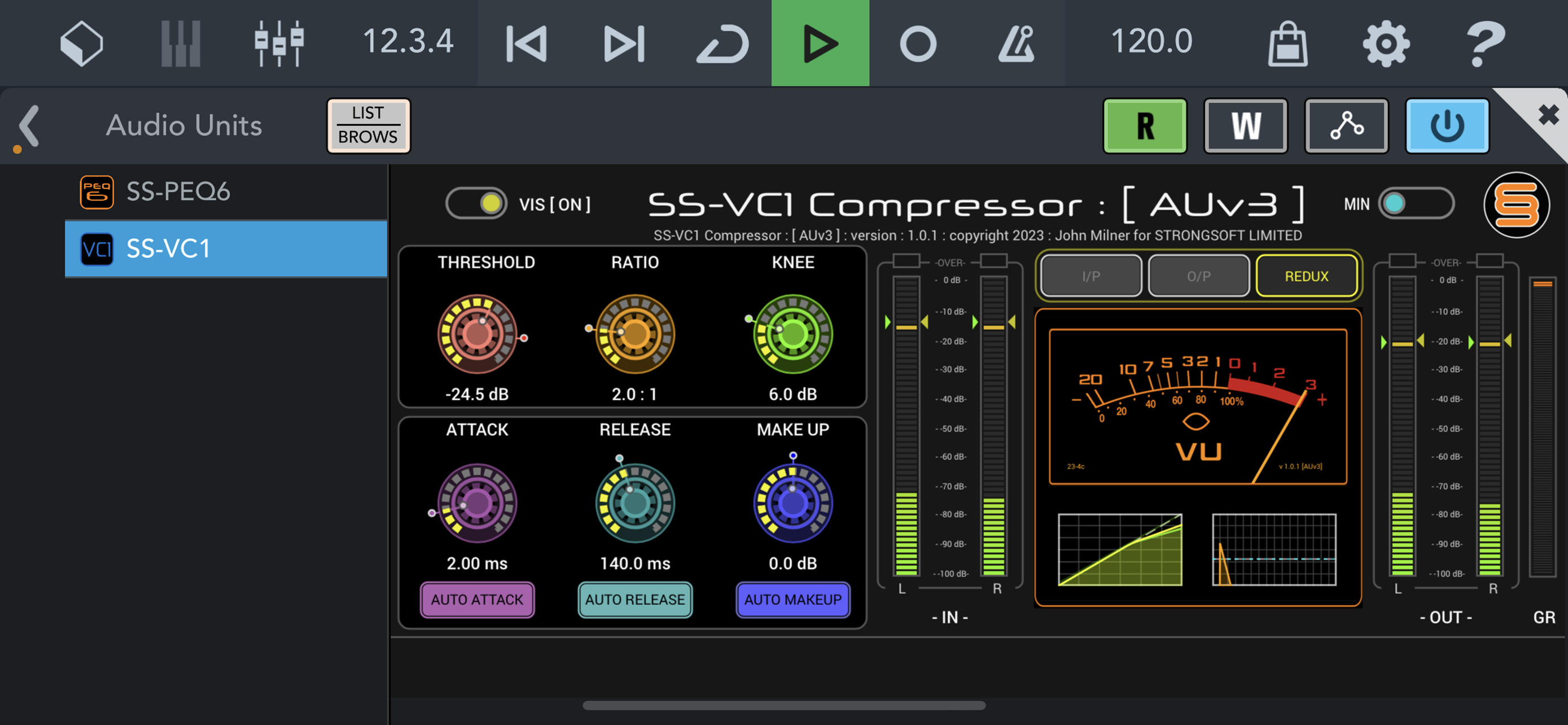The height and width of the screenshot is (725, 1568).
Task: Click the red THRESHOLD knob
Action: [x=477, y=334]
